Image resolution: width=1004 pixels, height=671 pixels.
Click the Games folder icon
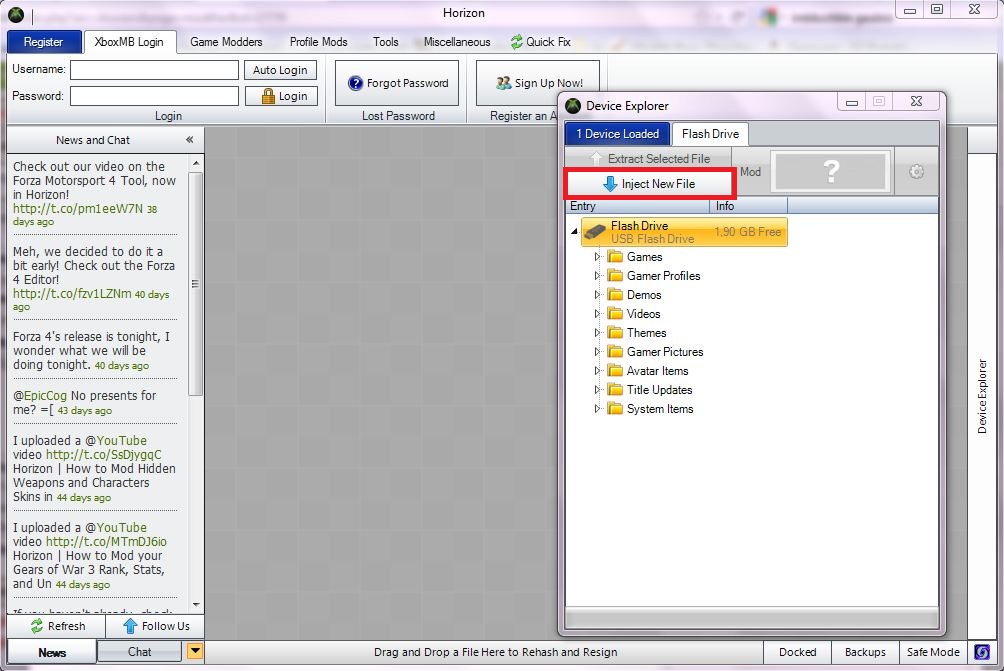[615, 257]
